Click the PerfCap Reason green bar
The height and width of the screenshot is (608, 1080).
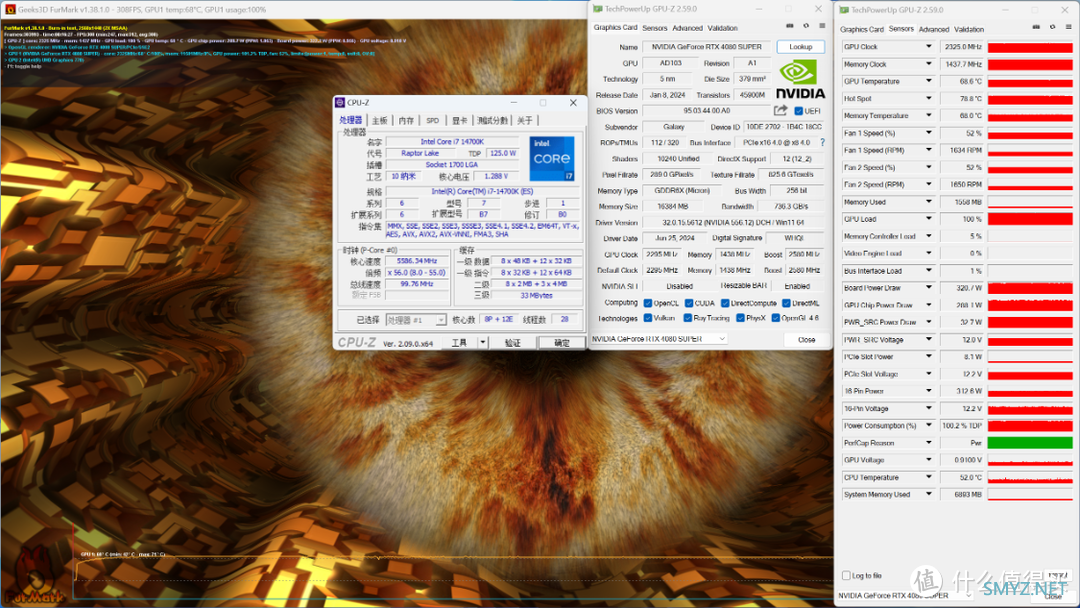[1030, 443]
